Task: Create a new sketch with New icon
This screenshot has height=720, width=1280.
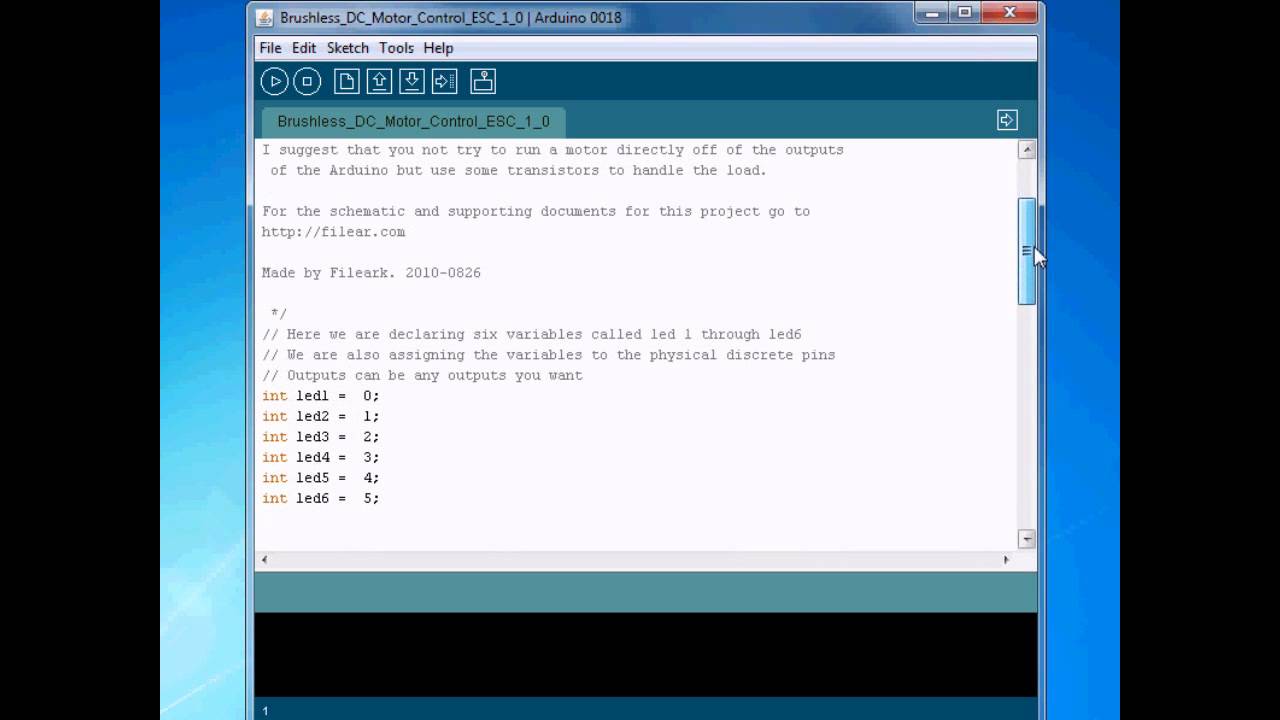Action: tap(347, 82)
